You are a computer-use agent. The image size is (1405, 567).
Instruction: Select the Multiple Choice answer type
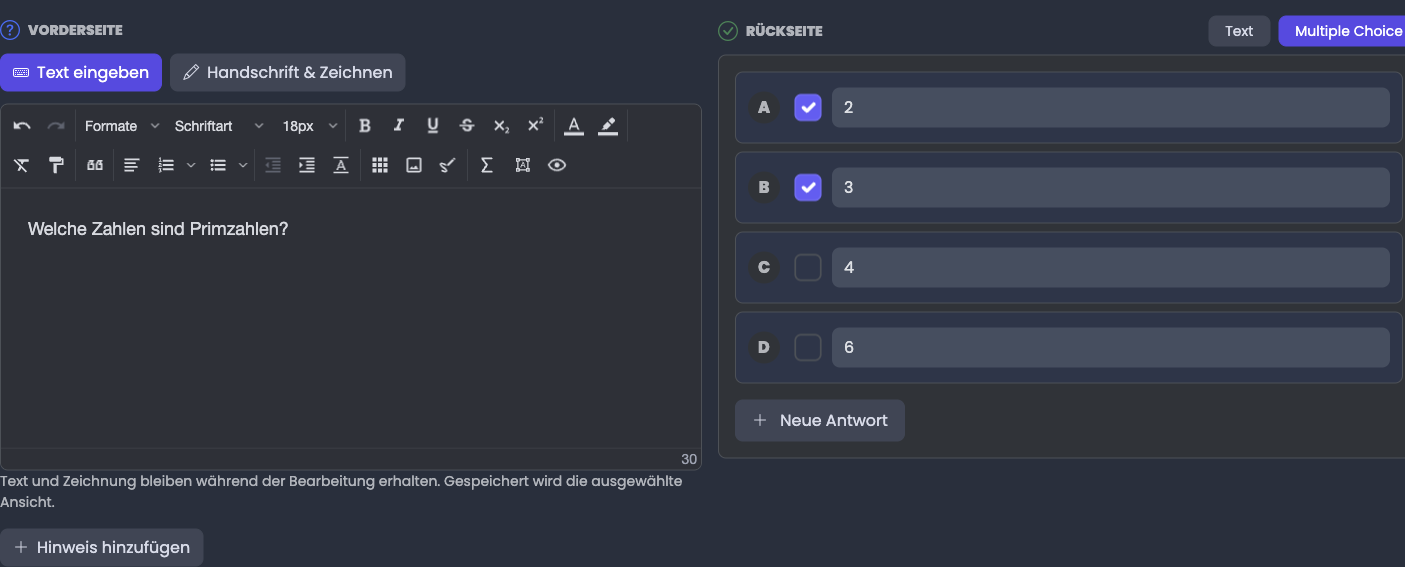(x=1342, y=31)
